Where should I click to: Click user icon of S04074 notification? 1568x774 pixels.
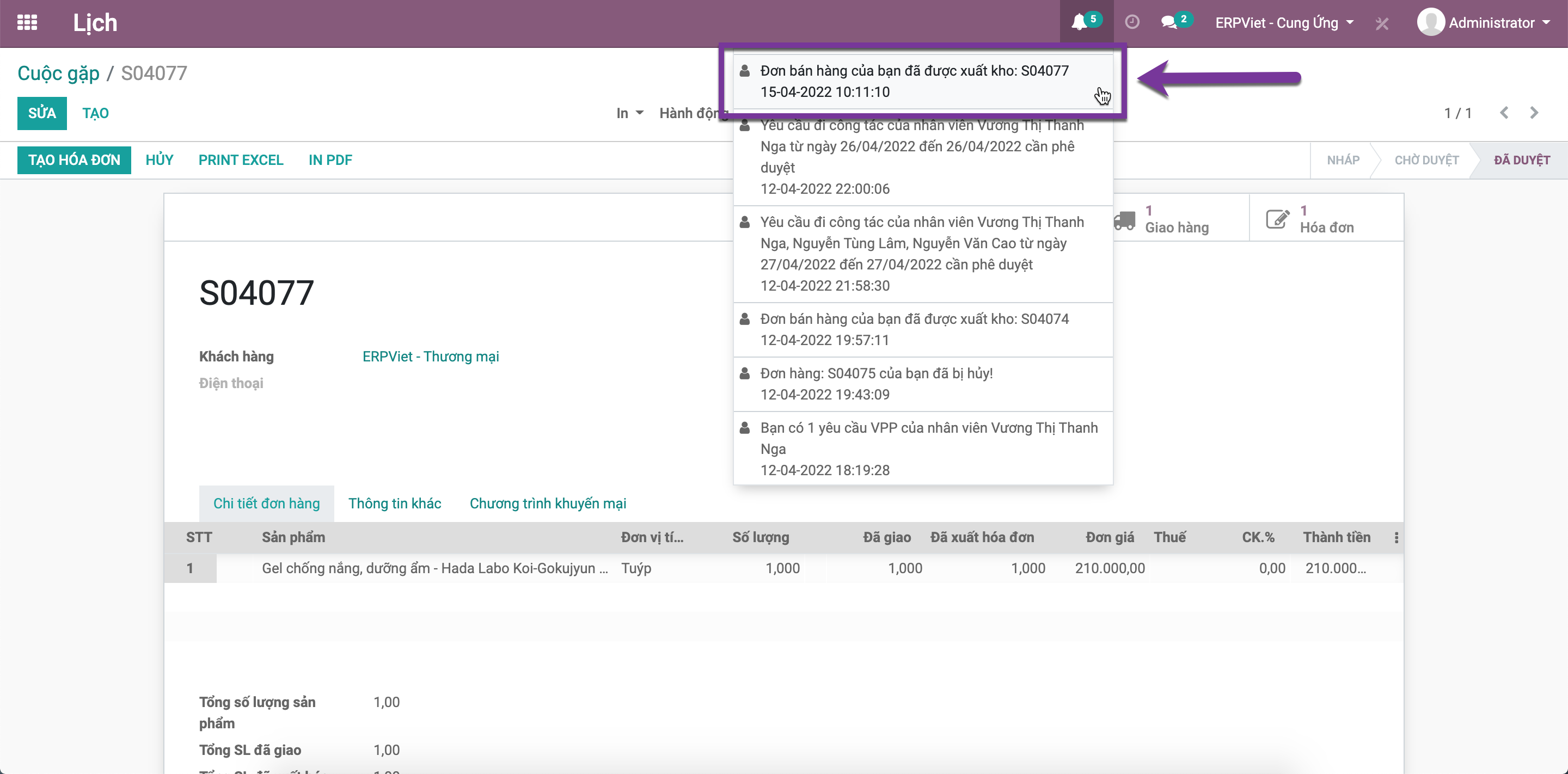point(744,320)
